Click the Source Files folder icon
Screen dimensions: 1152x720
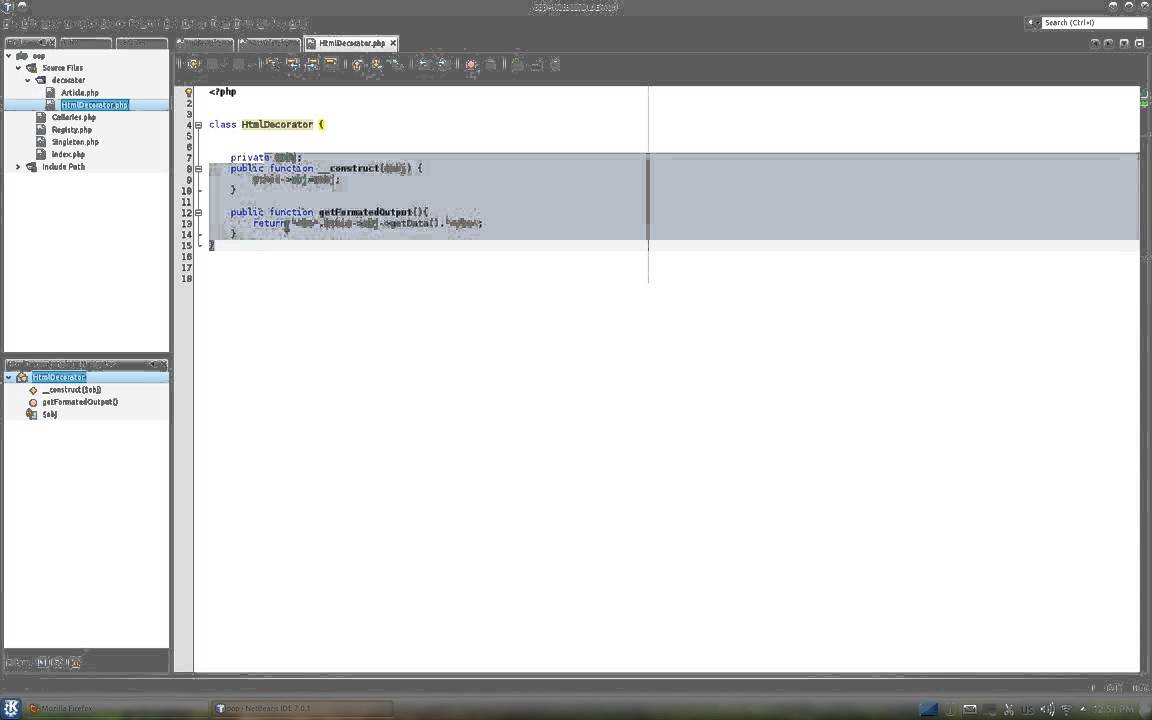click(32, 68)
